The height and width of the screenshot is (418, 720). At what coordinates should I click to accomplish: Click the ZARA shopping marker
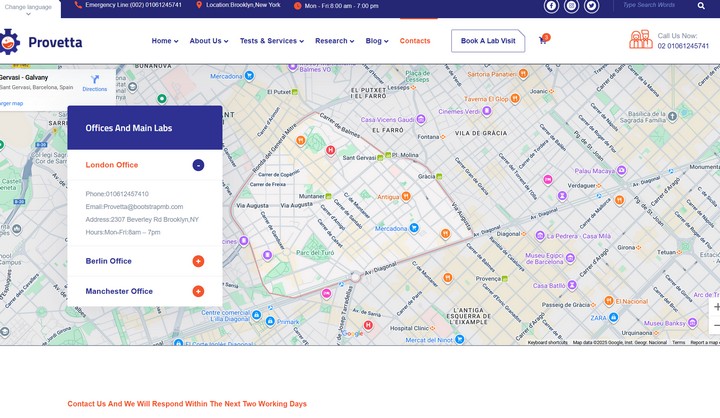pos(613,317)
